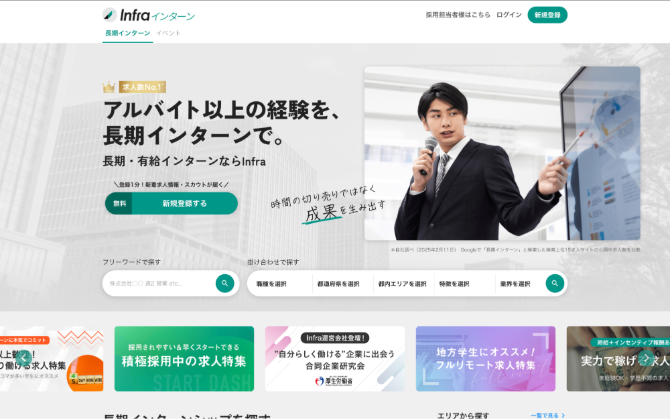
Task: Click the carousel right arrow
Action: coord(646,358)
